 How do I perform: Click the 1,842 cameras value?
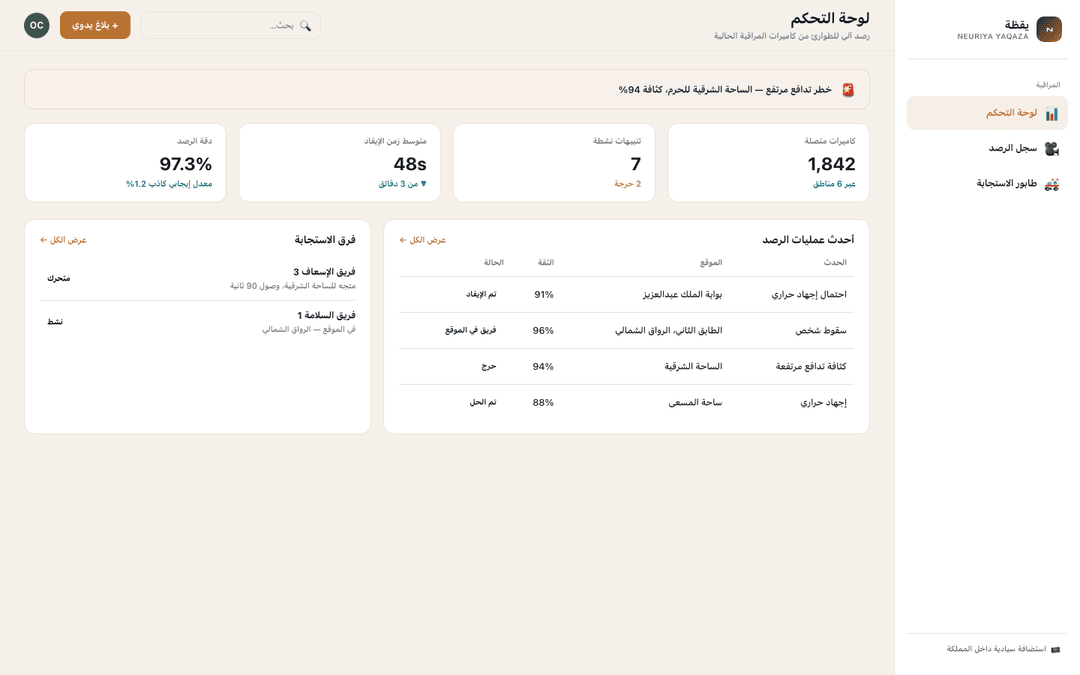[x=831, y=164]
